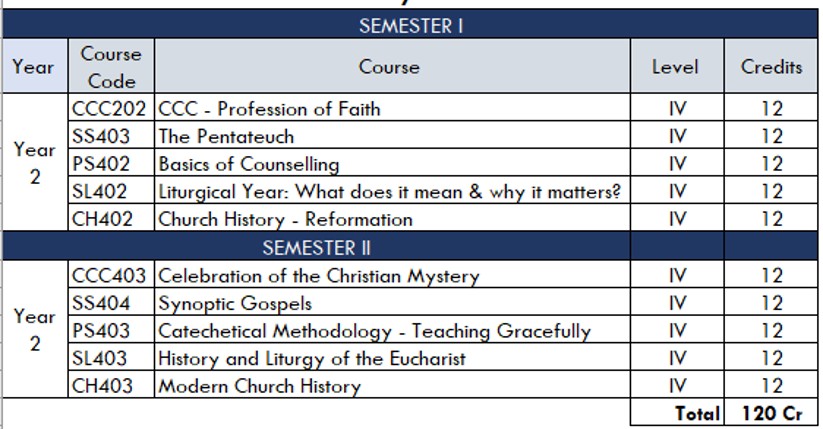Screen dimensions: 823x429
Task: Click the Credits column header
Action: (771, 68)
